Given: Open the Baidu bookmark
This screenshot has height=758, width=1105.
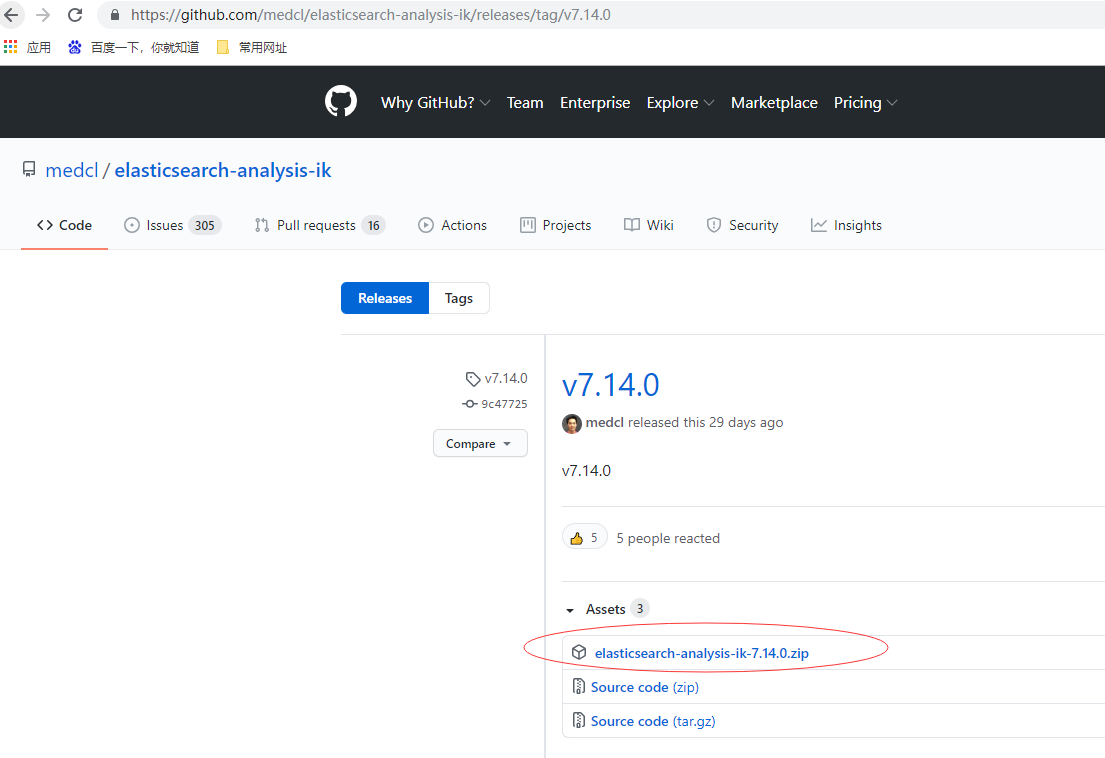Looking at the screenshot, I should click(x=134, y=47).
